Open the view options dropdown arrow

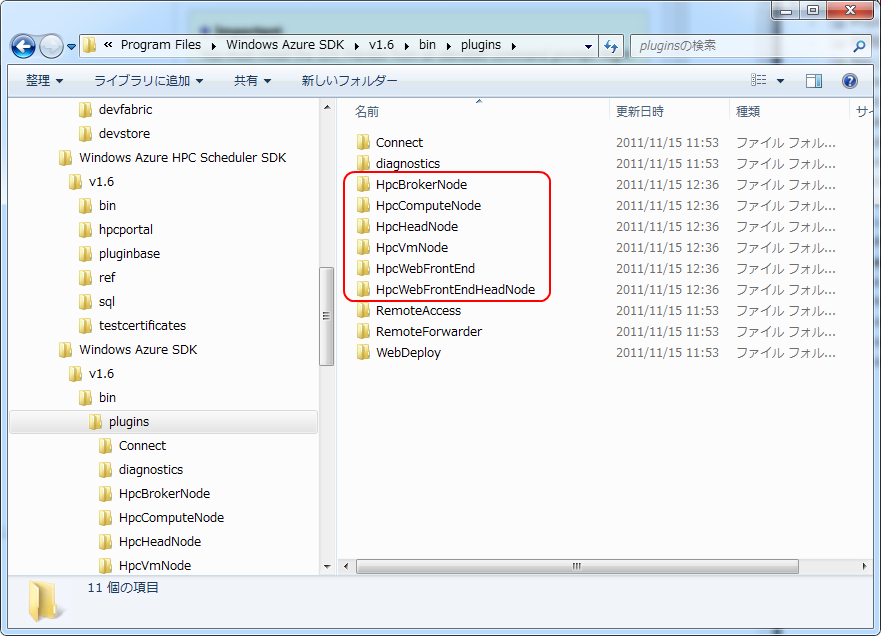pyautogui.click(x=780, y=81)
